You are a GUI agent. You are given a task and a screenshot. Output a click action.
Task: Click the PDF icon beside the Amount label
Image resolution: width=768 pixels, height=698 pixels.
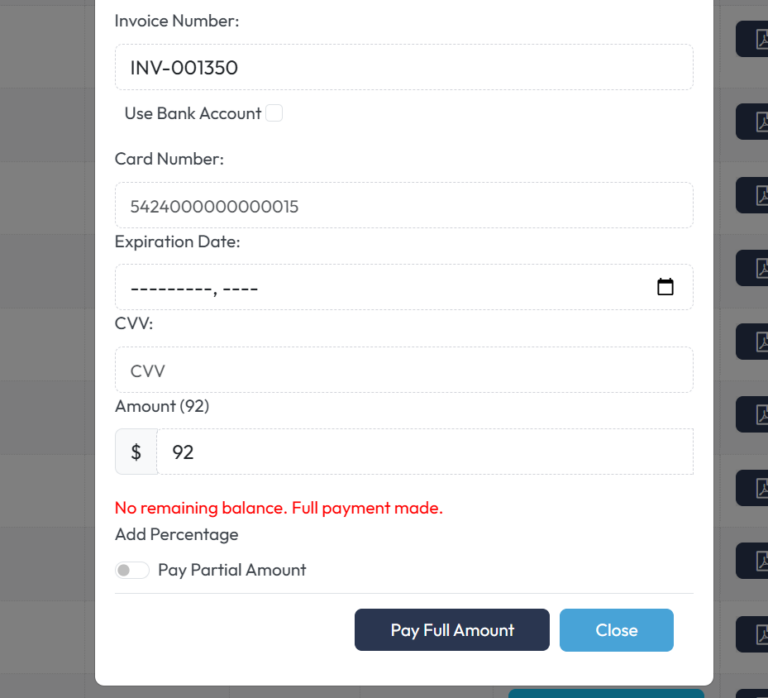click(x=753, y=414)
